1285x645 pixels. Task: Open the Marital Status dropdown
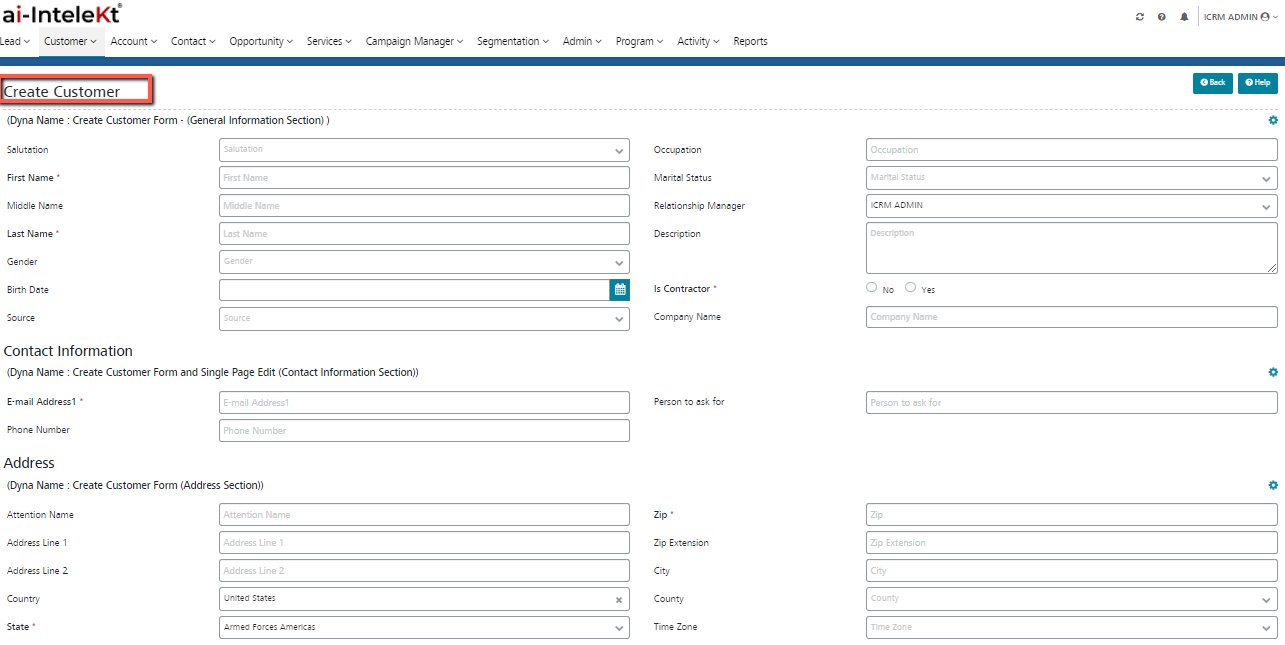(1072, 178)
